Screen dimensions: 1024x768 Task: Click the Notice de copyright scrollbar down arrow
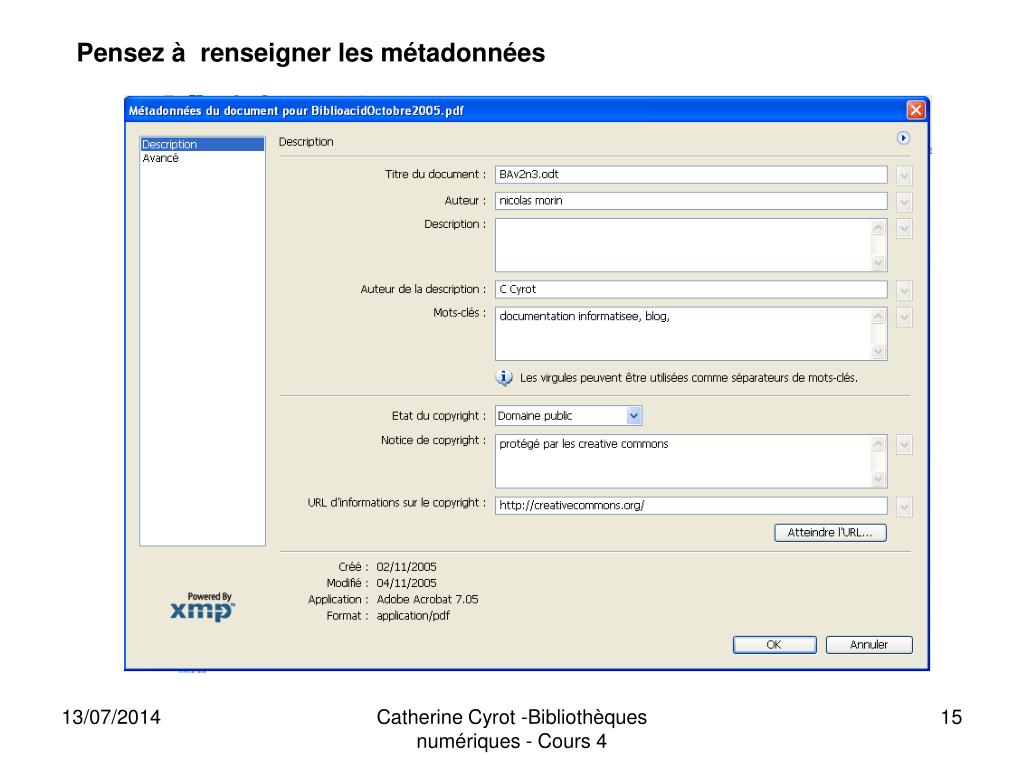coord(878,479)
